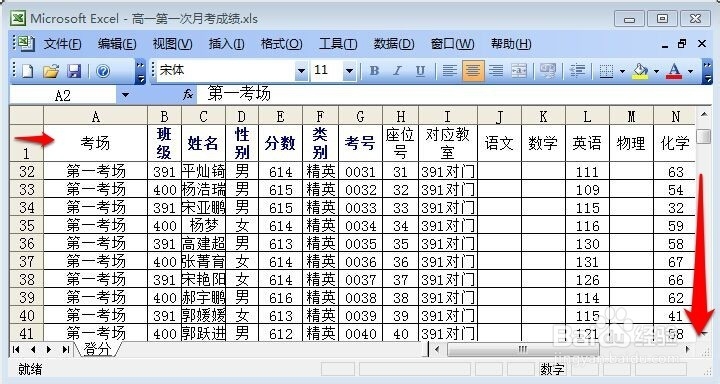Click the formula bar showing 第一考场
Image resolution: width=720 pixels, height=384 pixels.
pyautogui.click(x=454, y=95)
